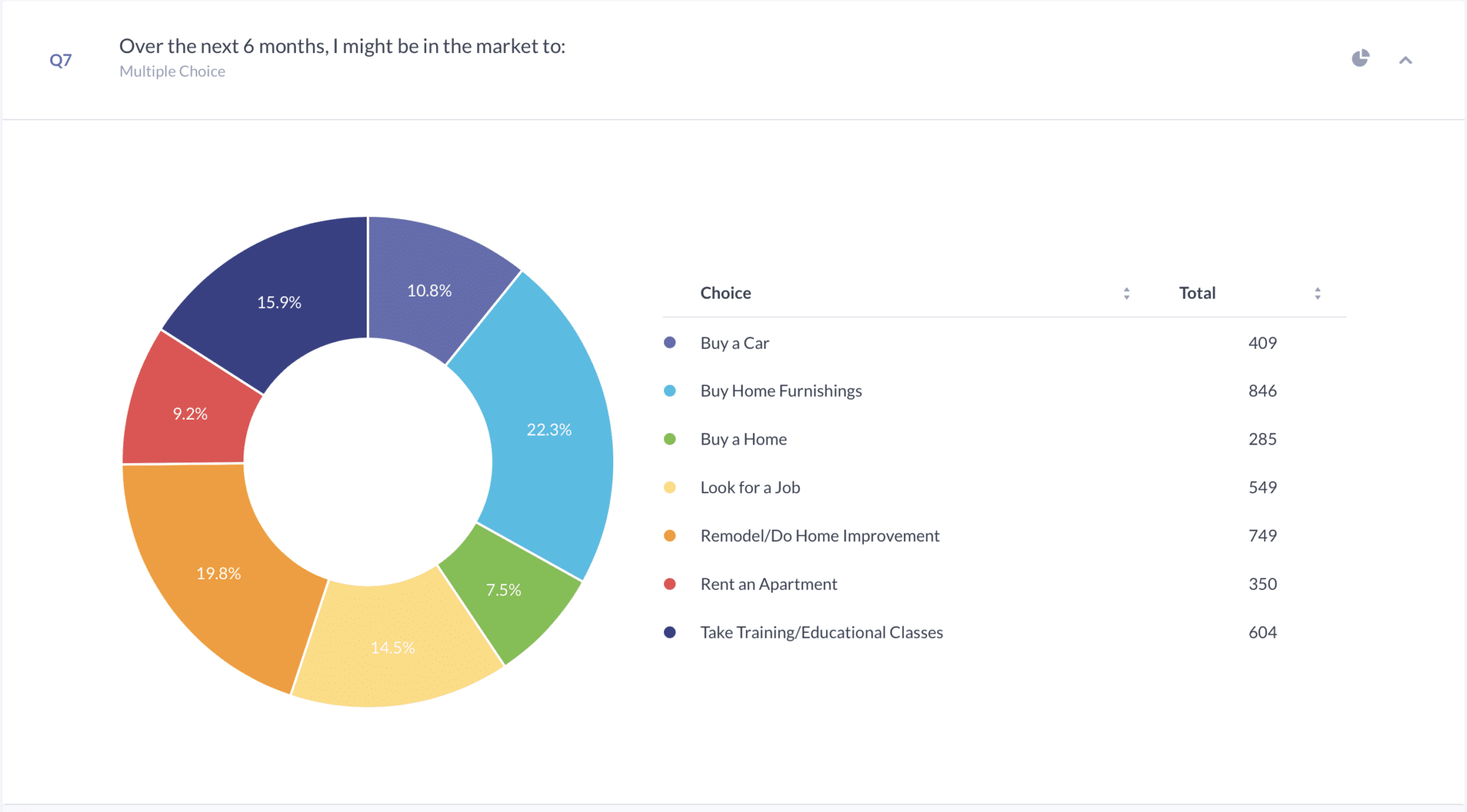Open the chart type pie icon
Screen dimensions: 1467x812
pos(1360,58)
